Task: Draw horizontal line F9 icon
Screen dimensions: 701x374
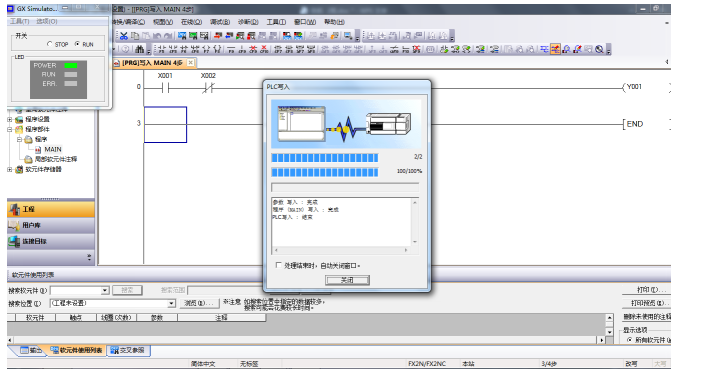Action: coord(231,49)
